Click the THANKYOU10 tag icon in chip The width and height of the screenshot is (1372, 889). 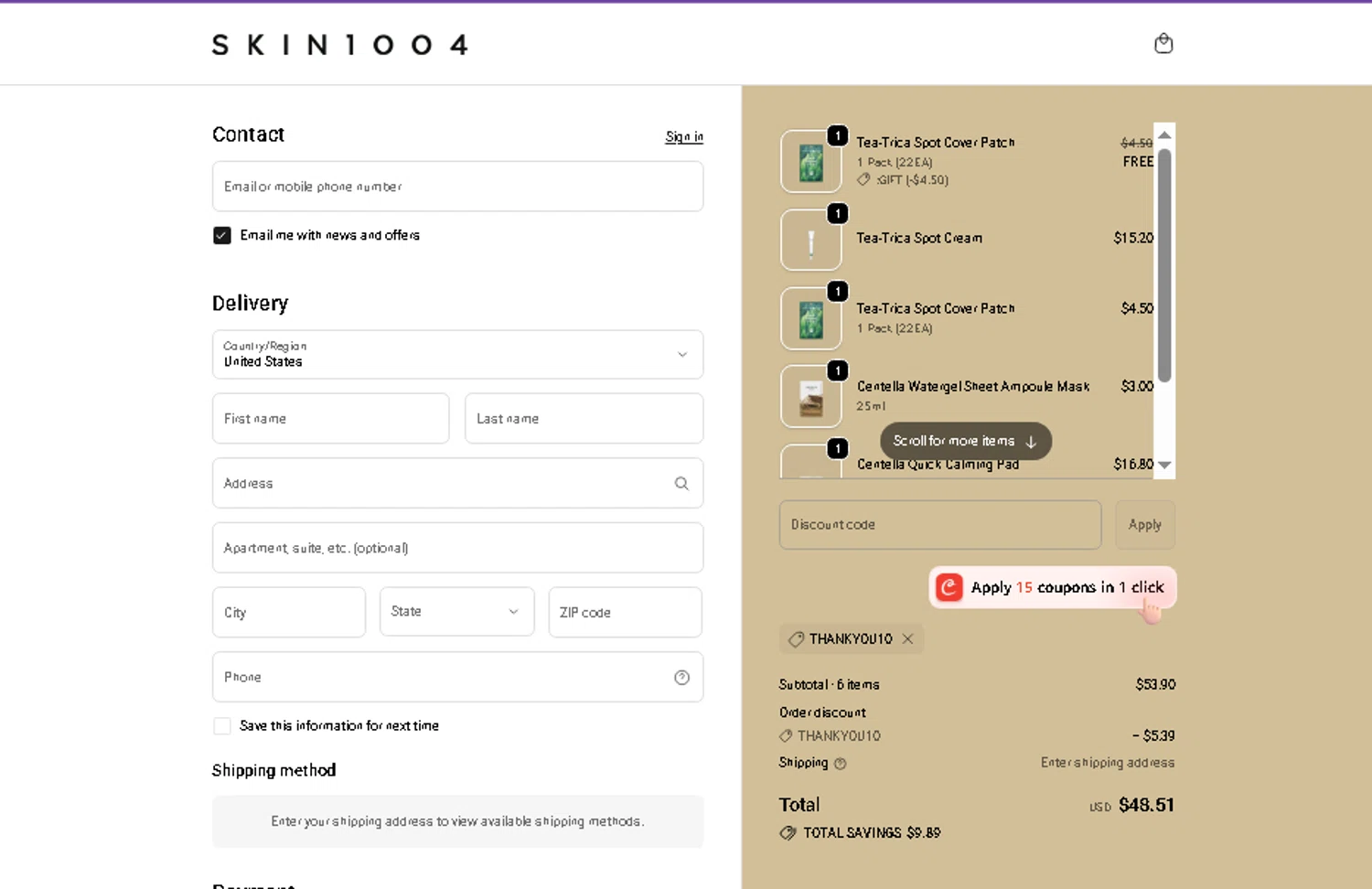tap(796, 639)
